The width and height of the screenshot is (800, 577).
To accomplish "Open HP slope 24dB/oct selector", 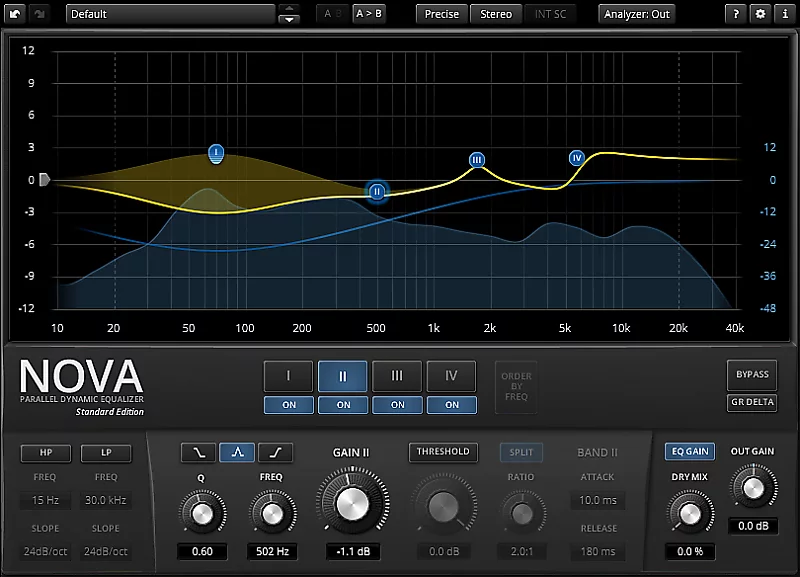I will click(45, 551).
